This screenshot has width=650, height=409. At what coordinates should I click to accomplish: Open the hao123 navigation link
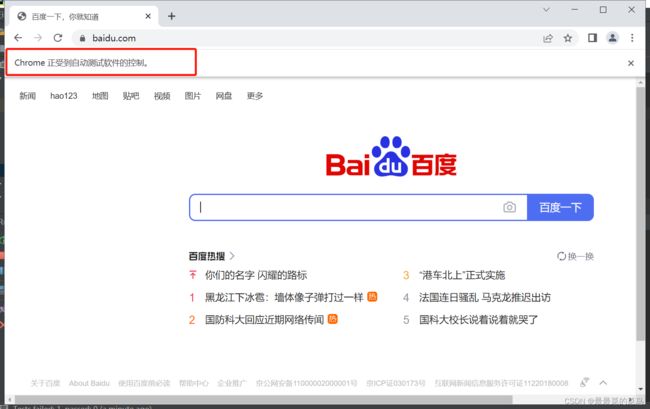click(x=64, y=96)
